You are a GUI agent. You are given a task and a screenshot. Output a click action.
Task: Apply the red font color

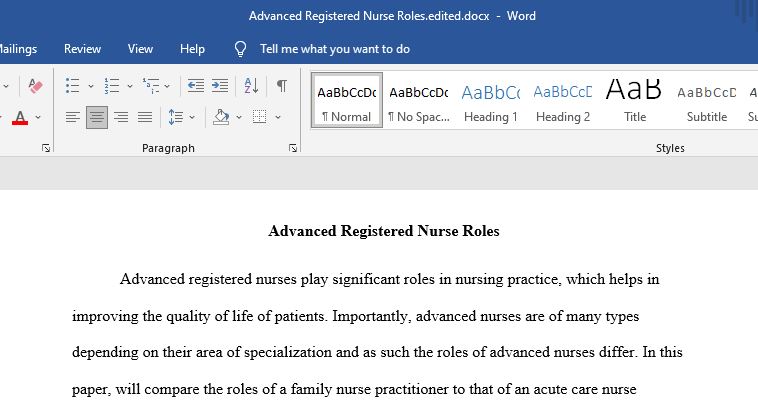point(20,117)
